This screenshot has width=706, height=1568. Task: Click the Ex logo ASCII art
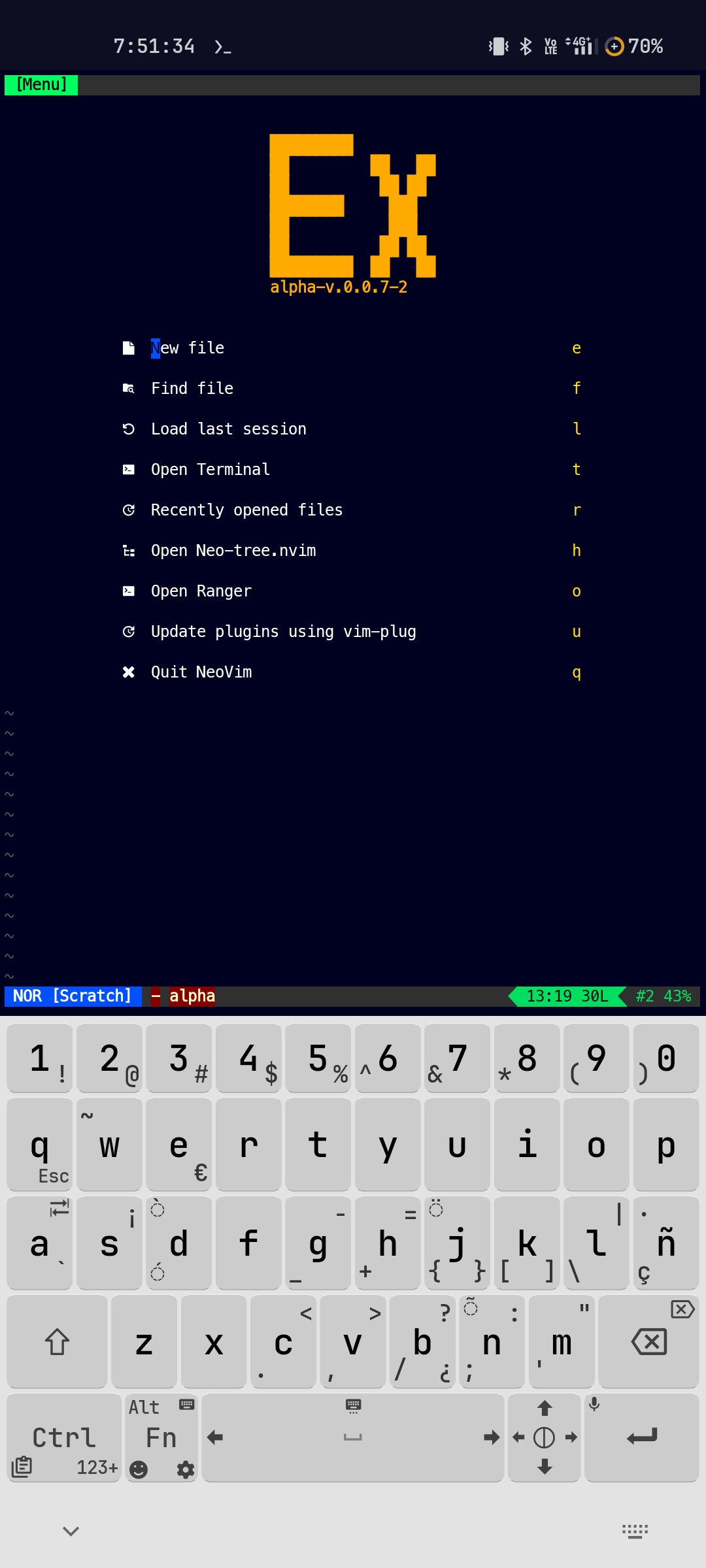tap(353, 206)
